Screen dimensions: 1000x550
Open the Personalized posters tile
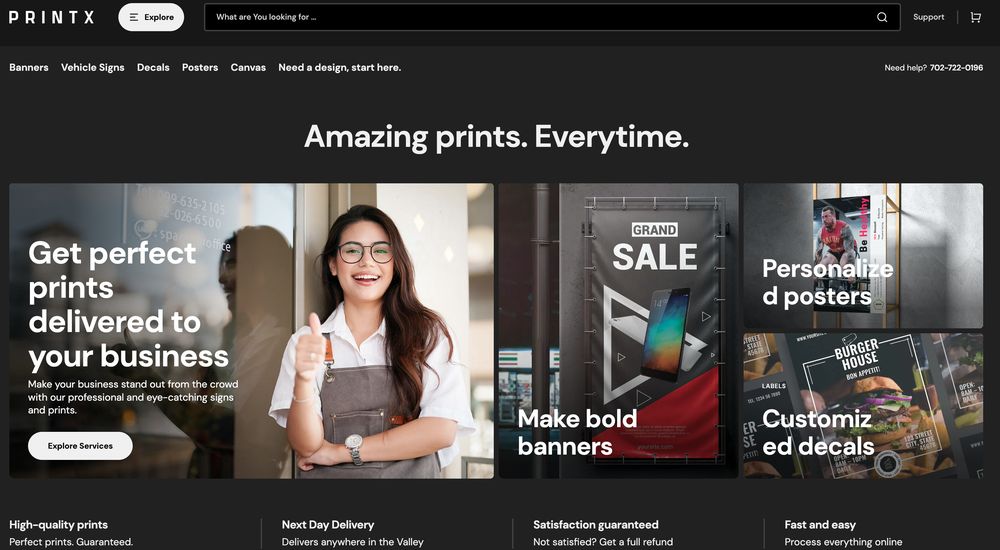coord(863,256)
